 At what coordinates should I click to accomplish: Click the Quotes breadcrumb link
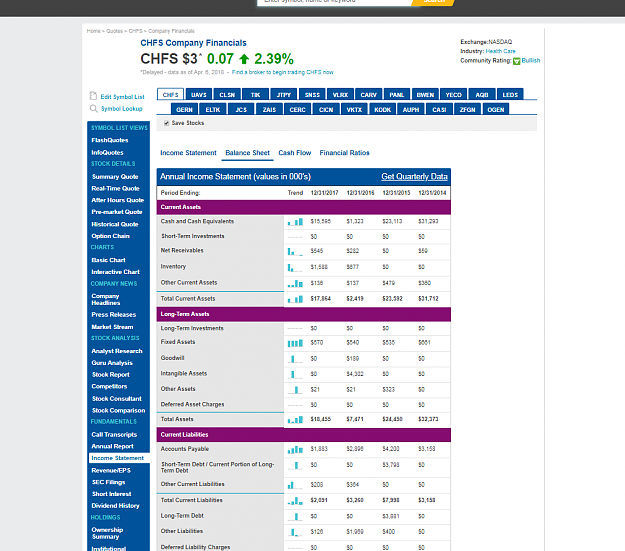[114, 31]
